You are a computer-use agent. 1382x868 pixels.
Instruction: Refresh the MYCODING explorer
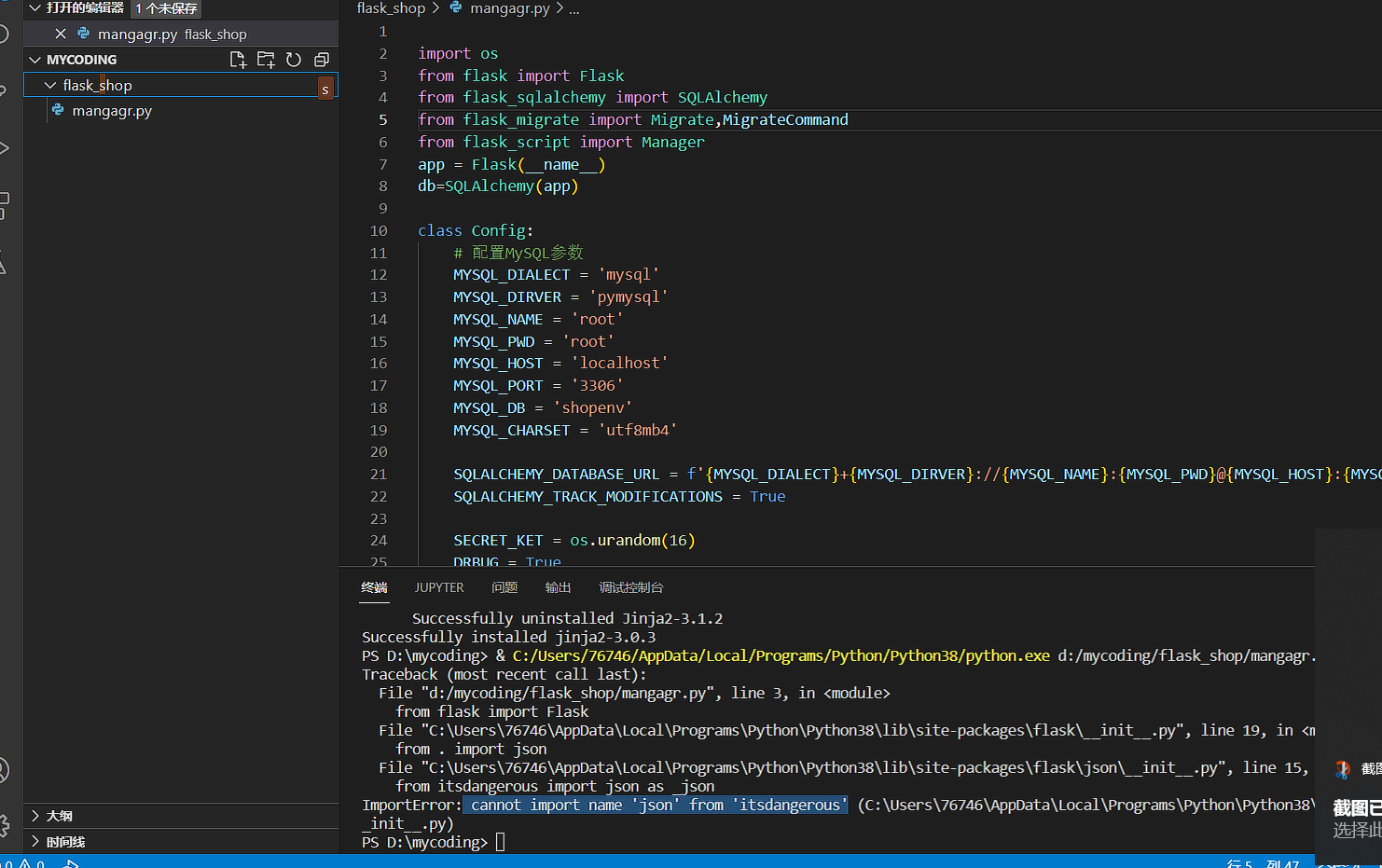[x=294, y=60]
